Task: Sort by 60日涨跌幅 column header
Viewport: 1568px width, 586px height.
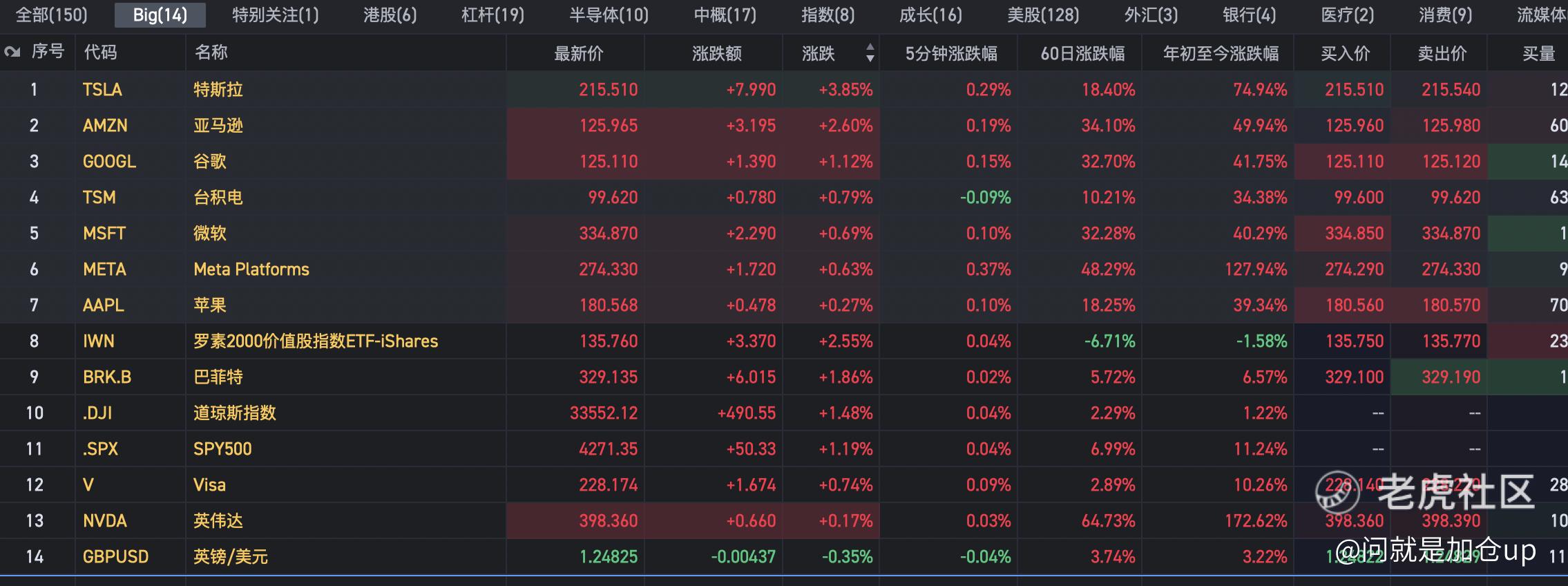Action: (x=1082, y=53)
